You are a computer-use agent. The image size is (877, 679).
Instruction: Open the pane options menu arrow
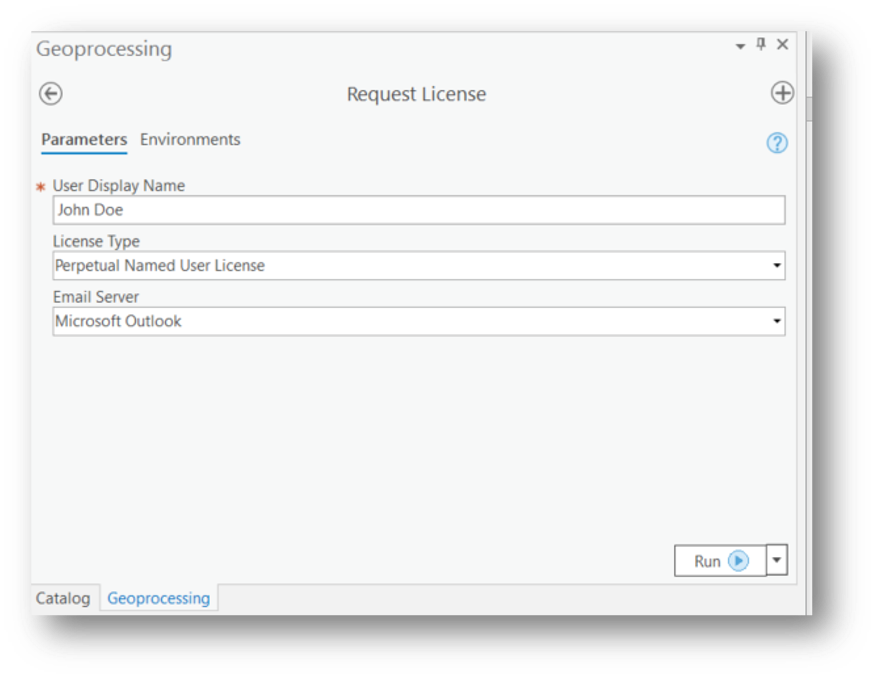(741, 46)
